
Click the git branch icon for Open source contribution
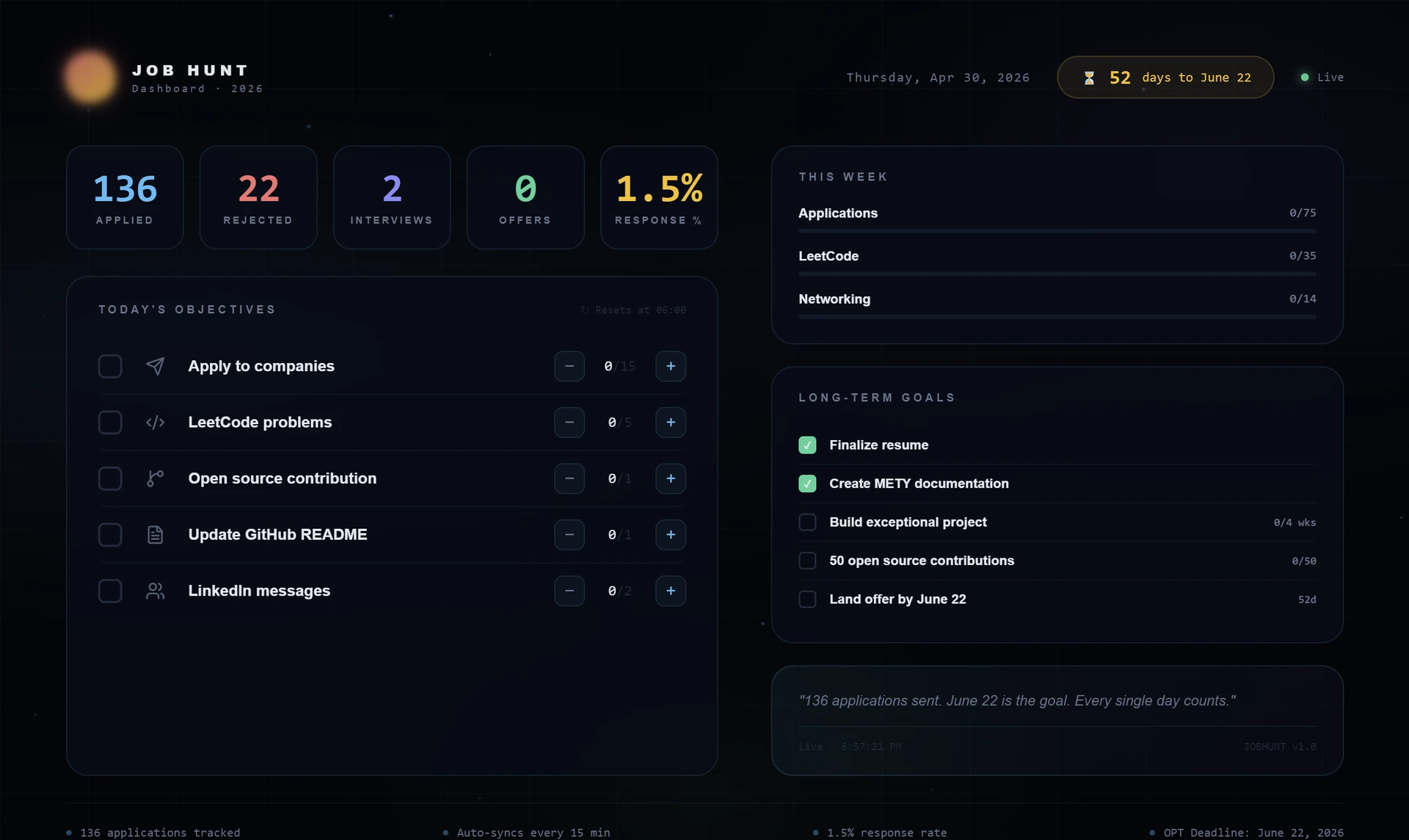(x=155, y=478)
